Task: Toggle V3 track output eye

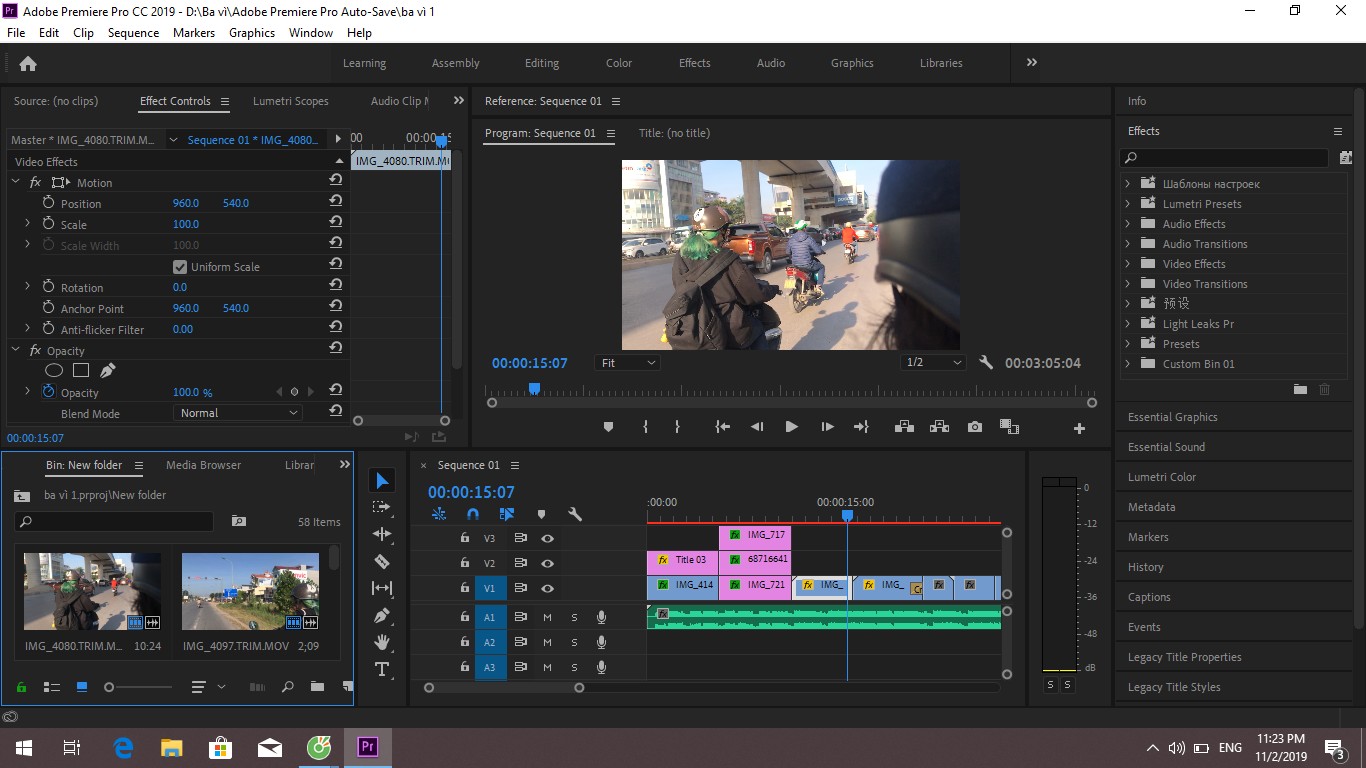Action: 547,538
